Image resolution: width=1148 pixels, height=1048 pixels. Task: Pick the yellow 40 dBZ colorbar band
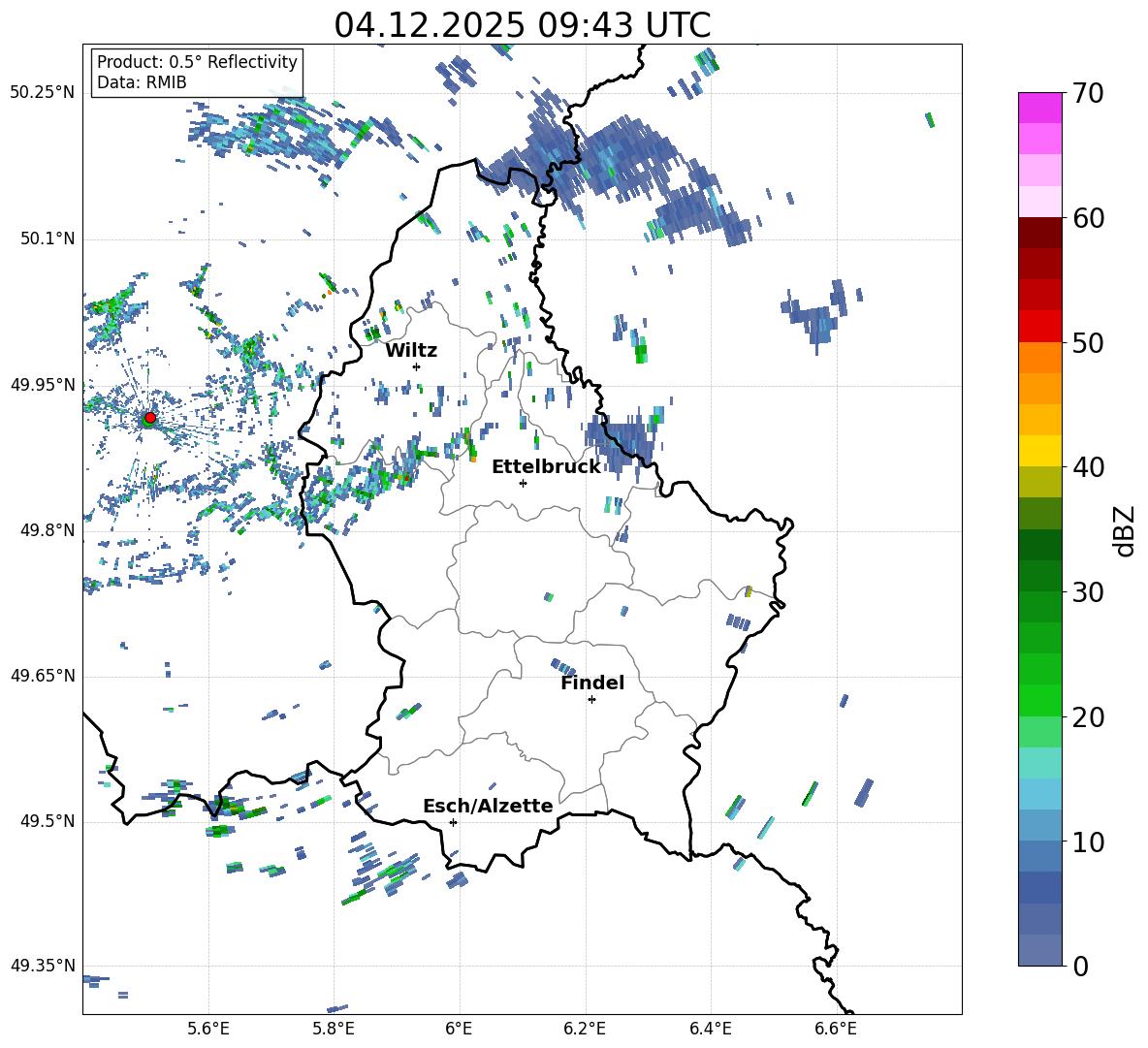coord(1039,451)
